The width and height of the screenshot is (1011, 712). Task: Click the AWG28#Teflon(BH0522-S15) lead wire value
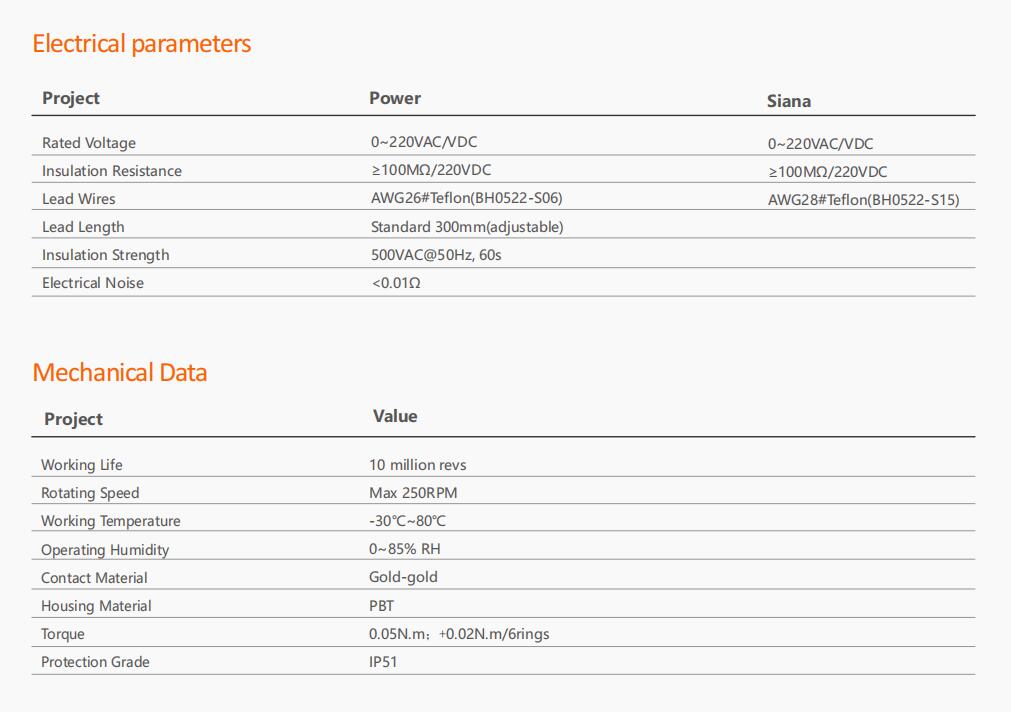[863, 200]
